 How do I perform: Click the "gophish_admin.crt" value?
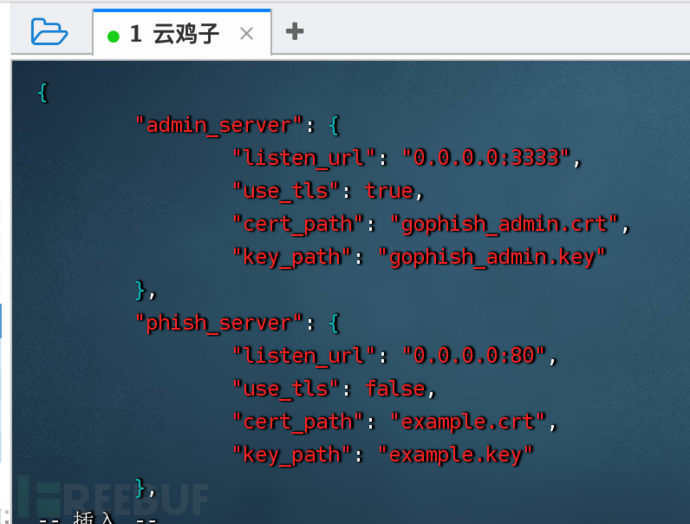[504, 224]
